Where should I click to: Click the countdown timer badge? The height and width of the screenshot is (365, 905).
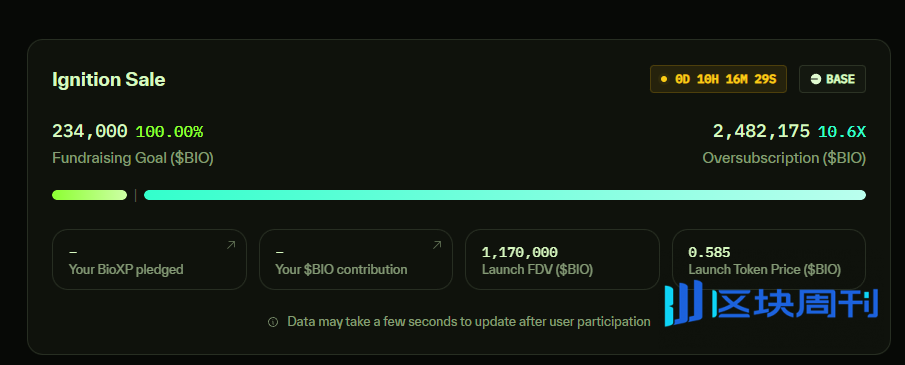pyautogui.click(x=719, y=79)
